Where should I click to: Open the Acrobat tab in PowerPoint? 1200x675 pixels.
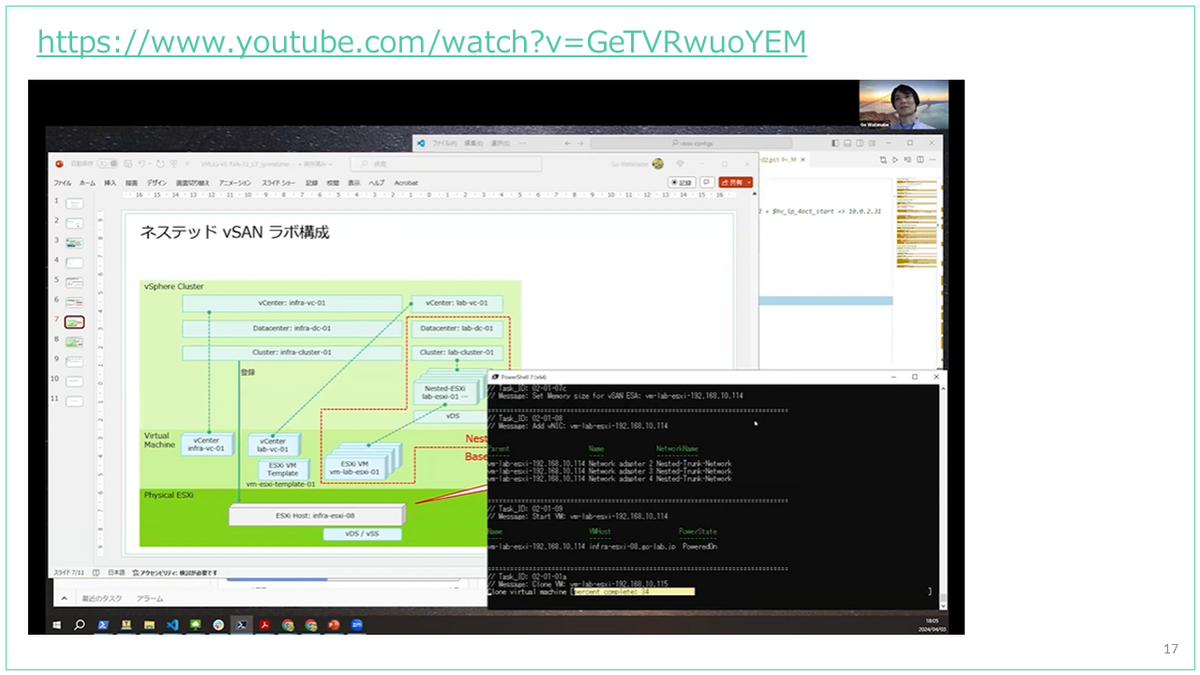pos(406,183)
